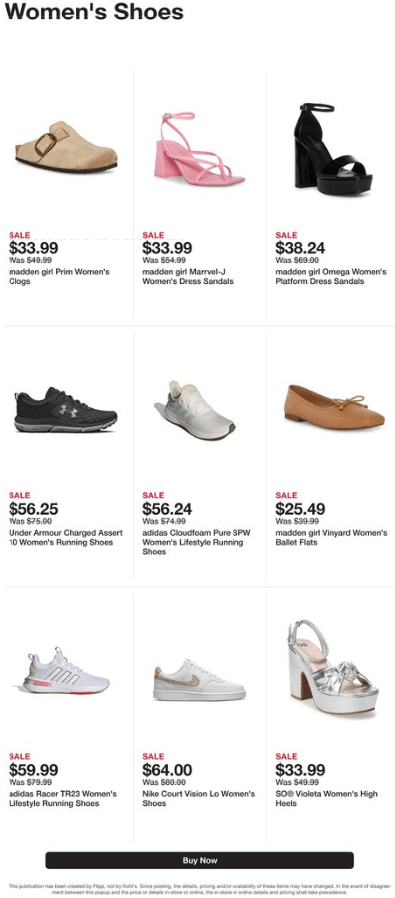
Task: View the silver SO Violeta high heel photo
Action: pos(333,667)
